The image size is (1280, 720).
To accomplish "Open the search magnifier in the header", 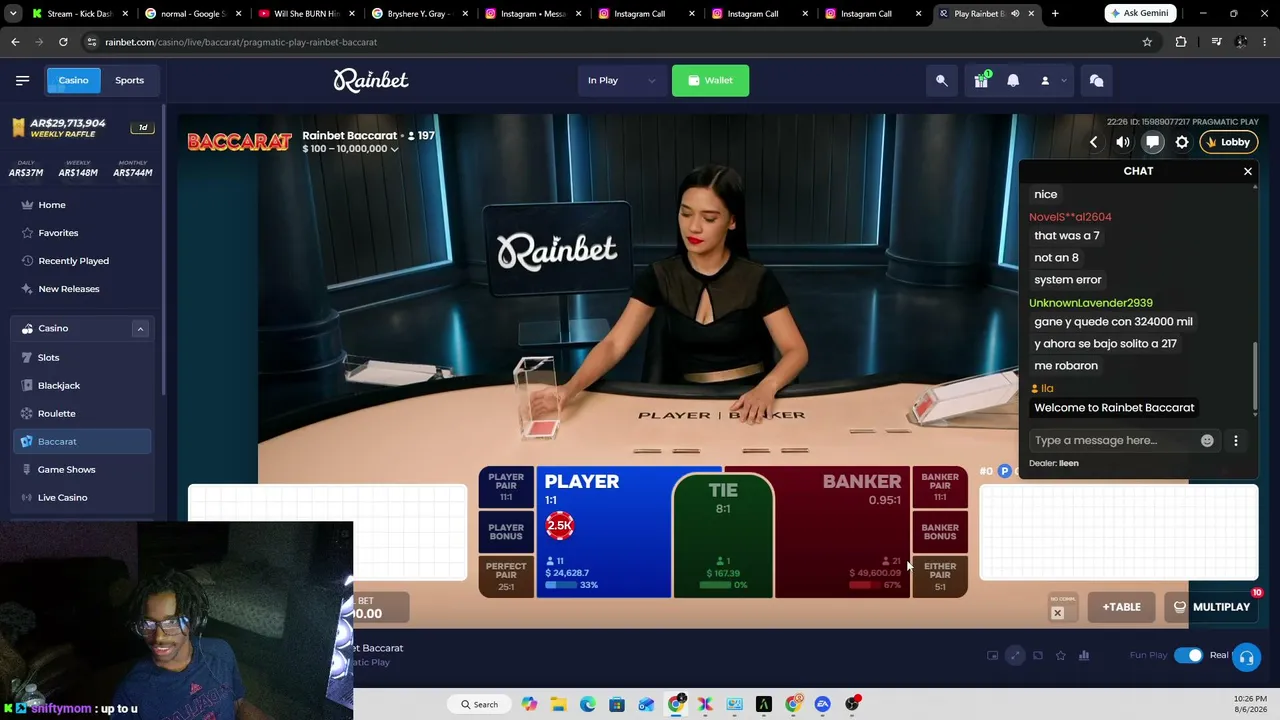I will pyautogui.click(x=942, y=80).
